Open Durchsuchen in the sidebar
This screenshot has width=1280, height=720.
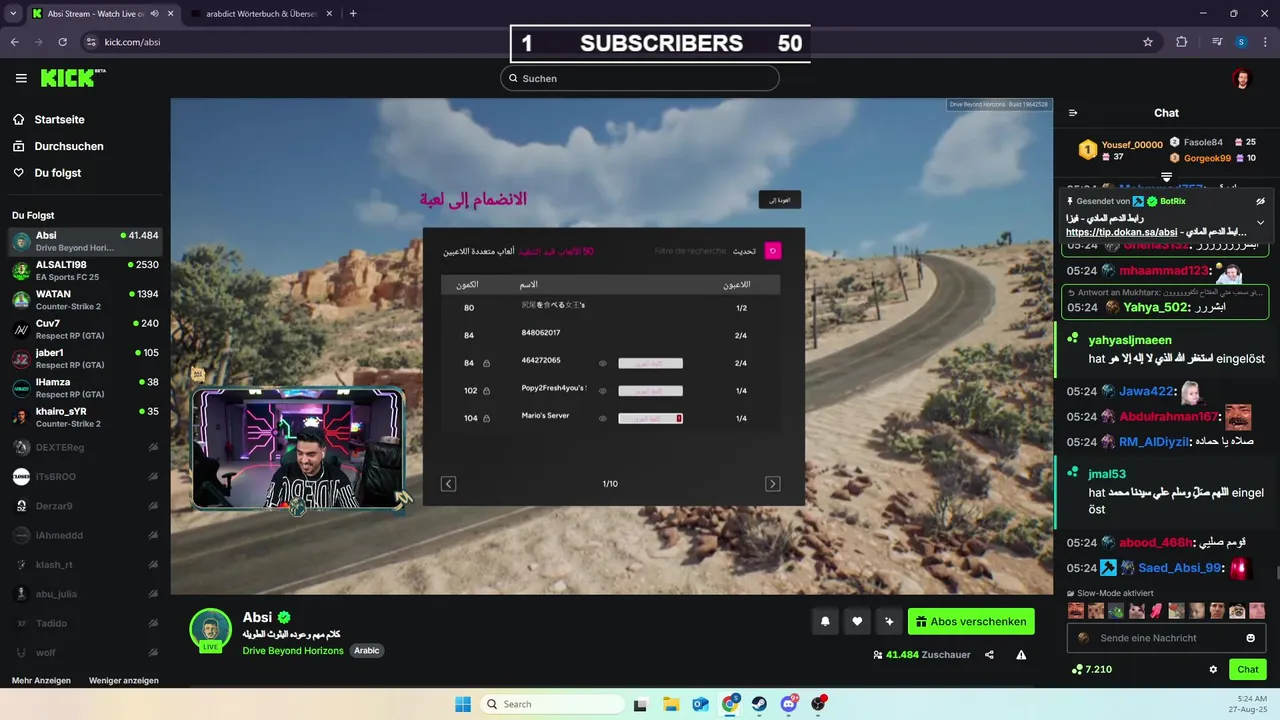point(69,146)
